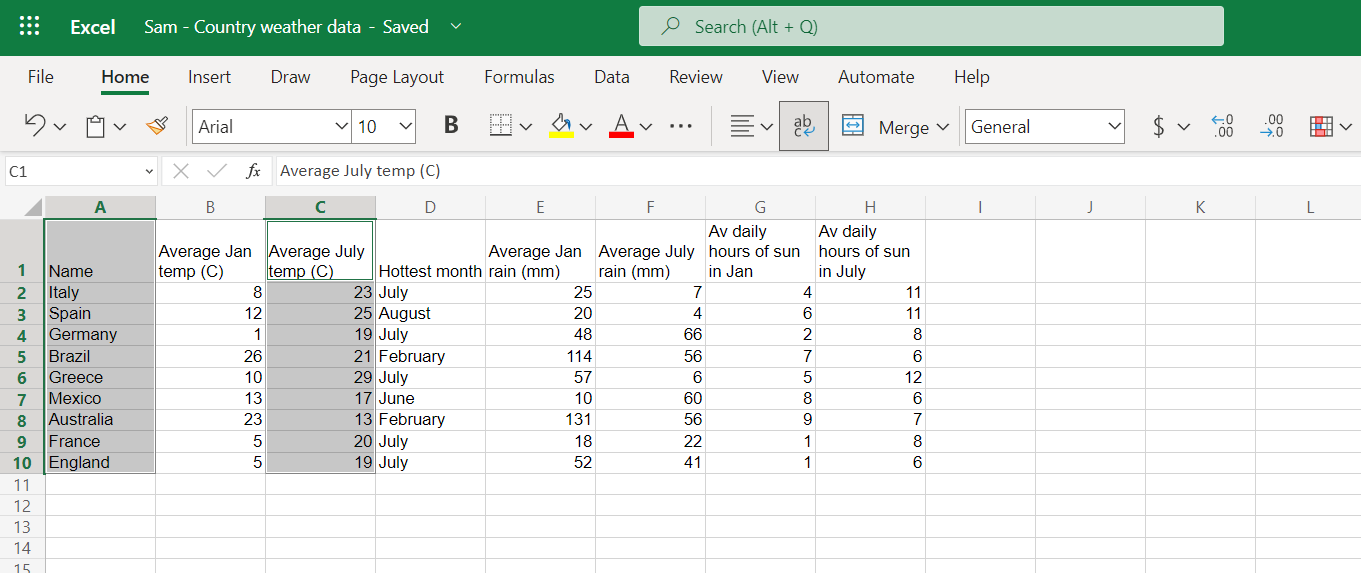Apply yellow fill color bucket

[561, 126]
